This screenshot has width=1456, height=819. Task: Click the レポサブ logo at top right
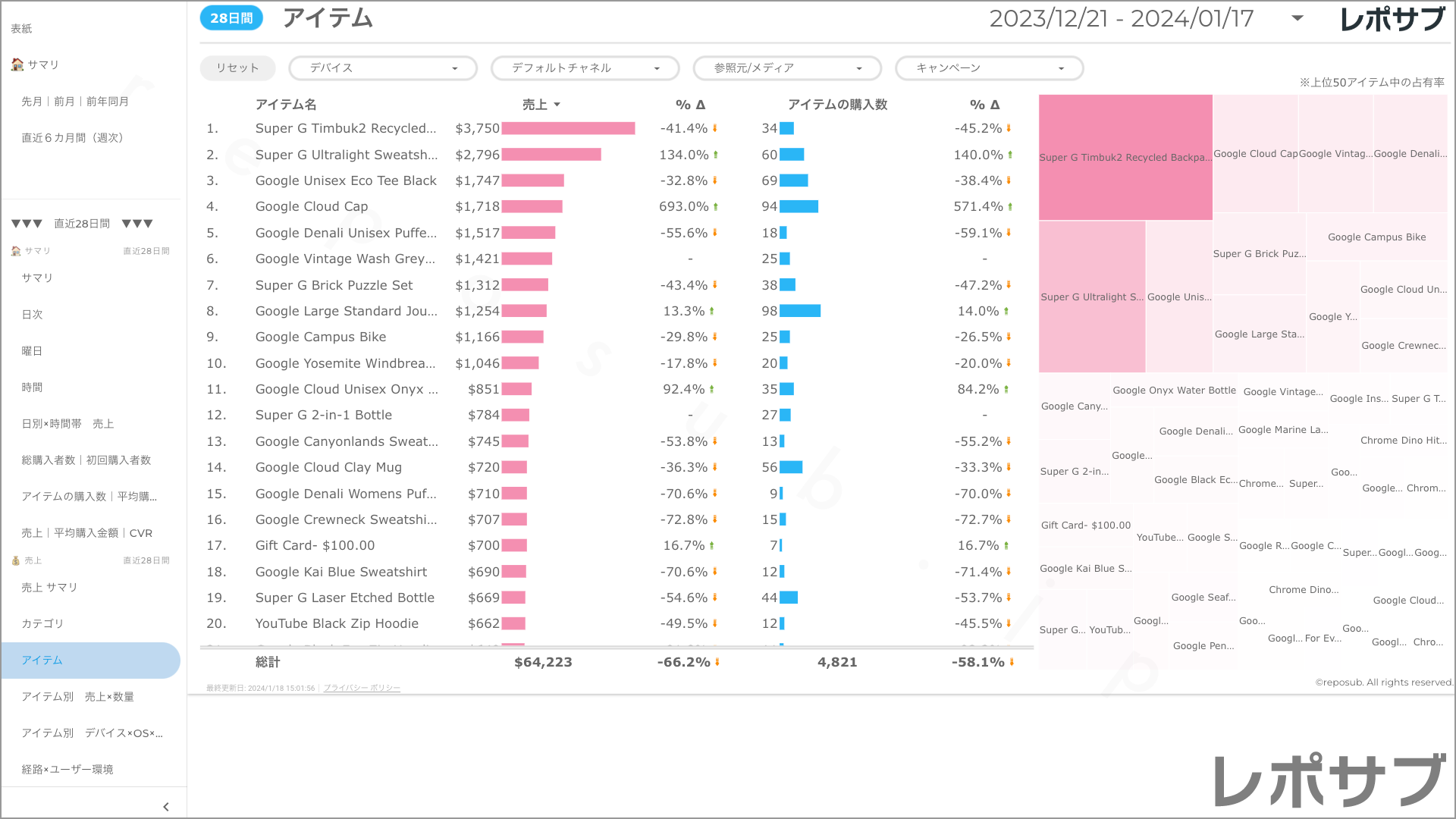click(1392, 19)
